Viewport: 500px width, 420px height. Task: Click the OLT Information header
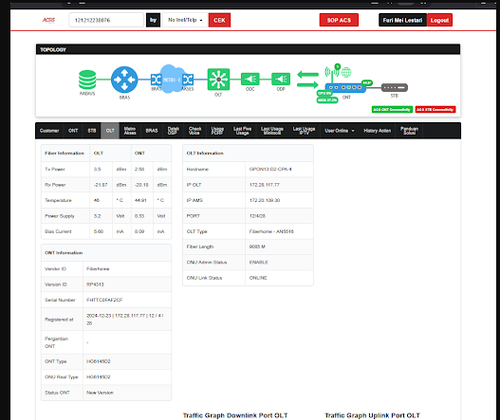tap(248, 153)
